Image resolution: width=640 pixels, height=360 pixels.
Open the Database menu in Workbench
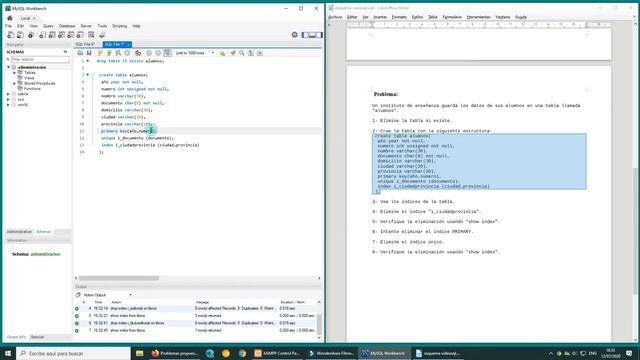pos(67,26)
